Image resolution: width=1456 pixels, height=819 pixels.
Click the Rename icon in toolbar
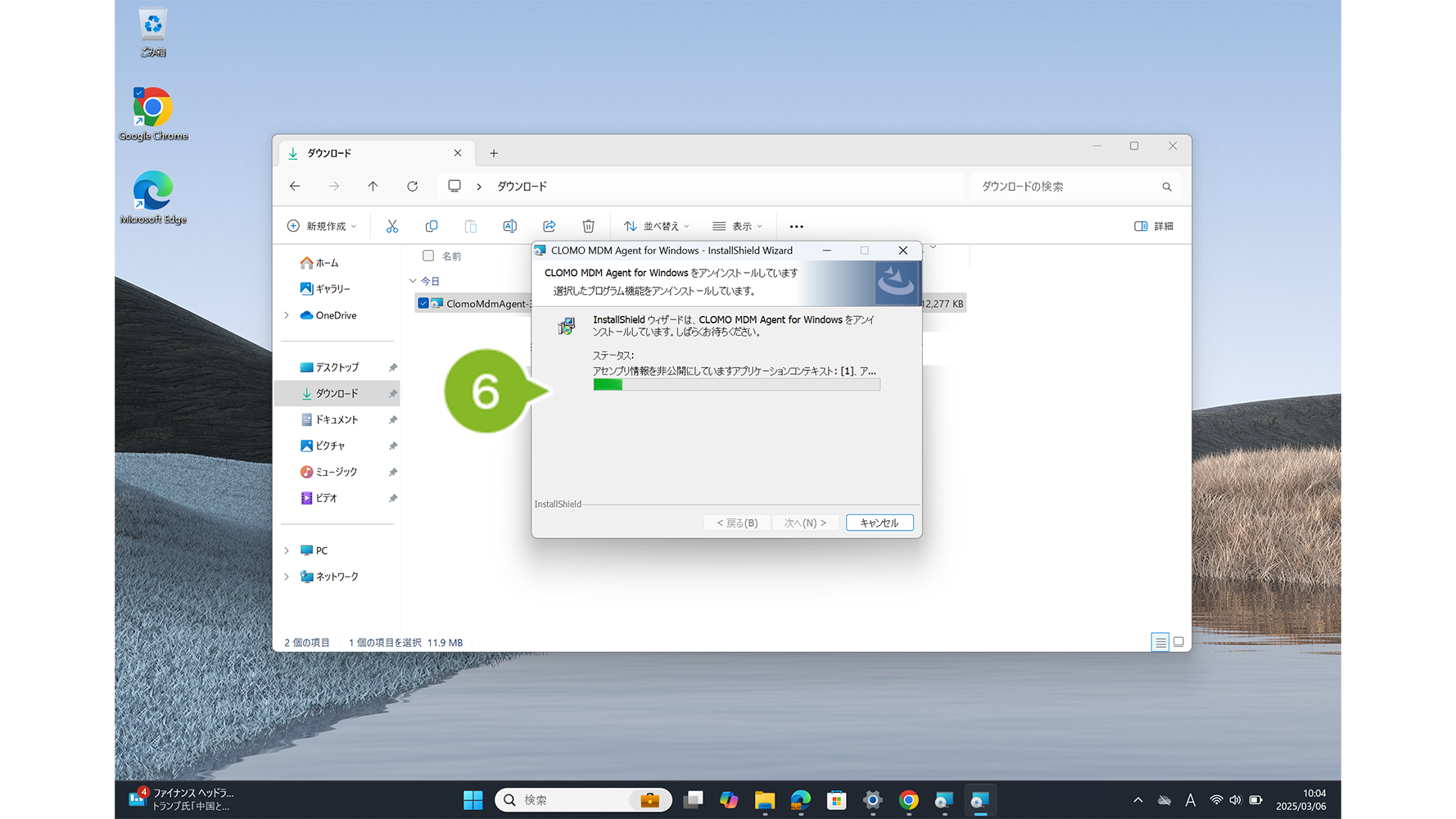coord(509,226)
